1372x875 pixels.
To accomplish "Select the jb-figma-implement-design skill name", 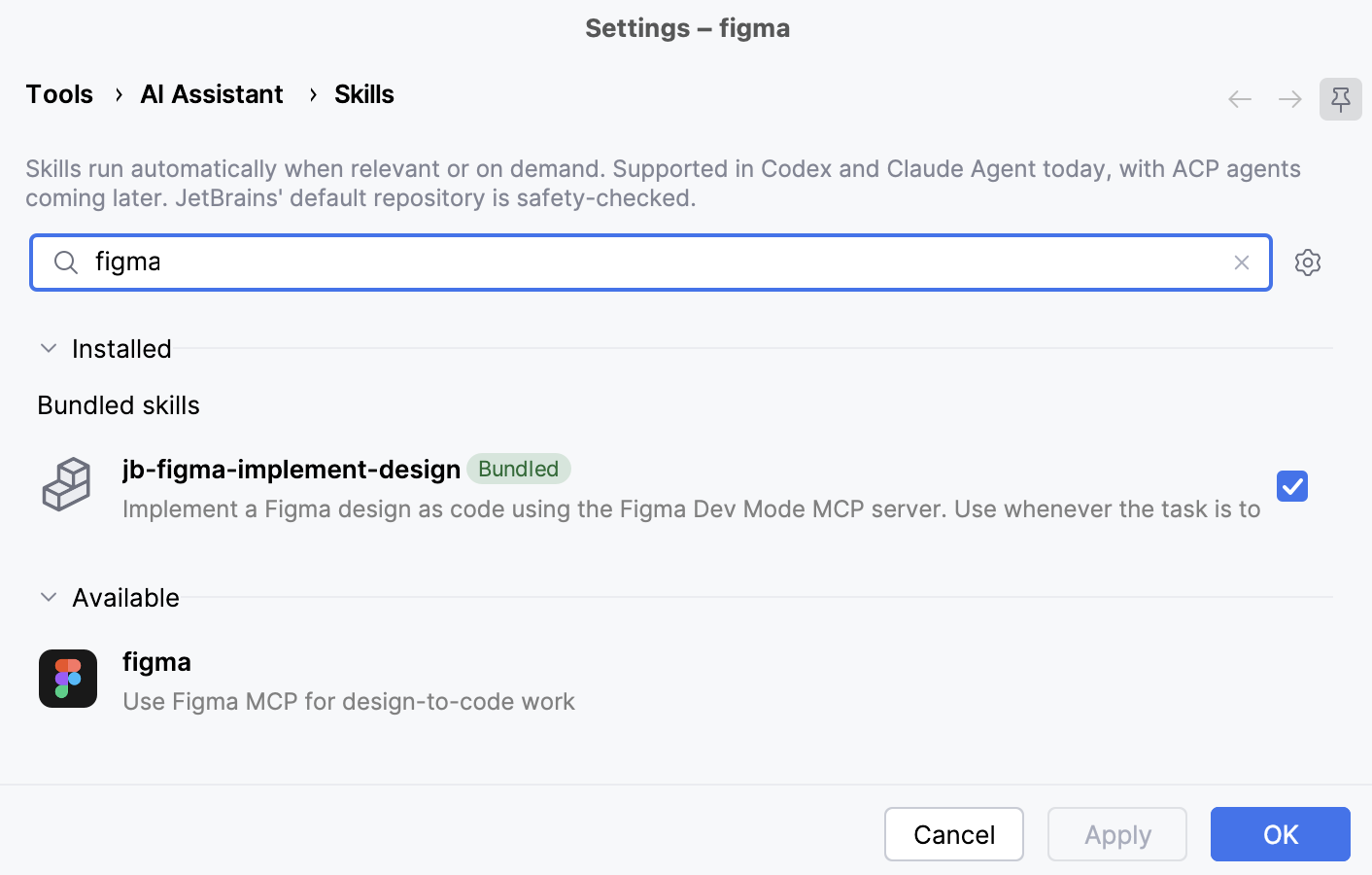I will tap(292, 469).
